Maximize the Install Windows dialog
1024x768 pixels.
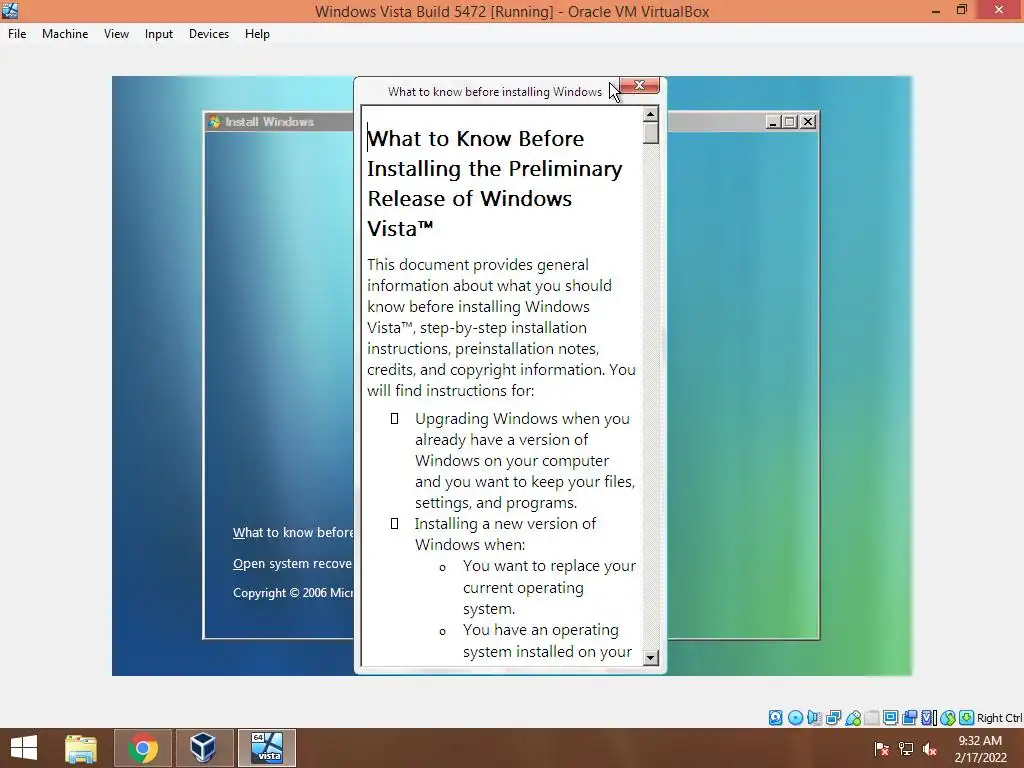pos(790,121)
